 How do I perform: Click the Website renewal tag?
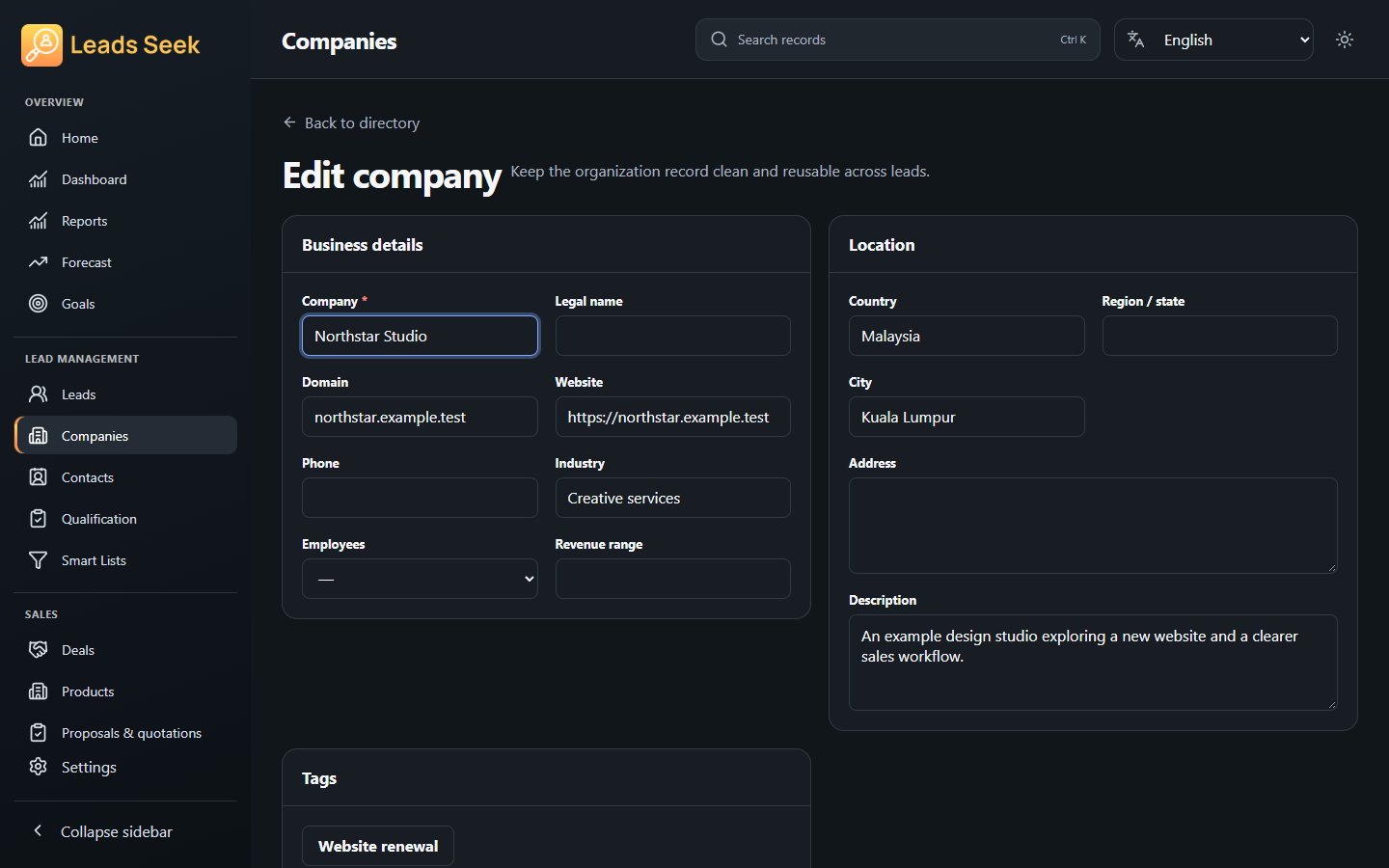click(378, 846)
